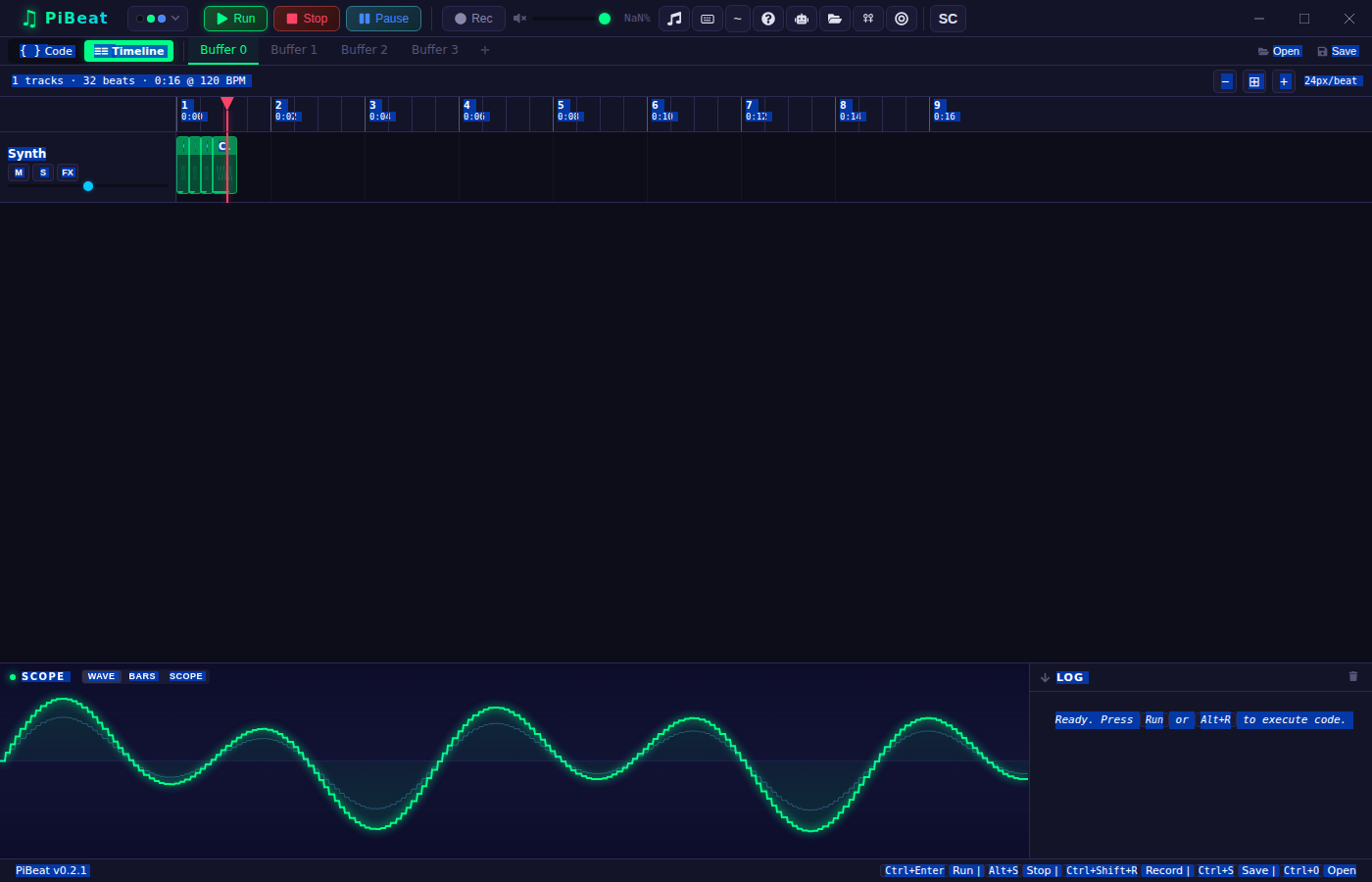Click the concentric circle target icon
1372x882 pixels.
coord(902,19)
